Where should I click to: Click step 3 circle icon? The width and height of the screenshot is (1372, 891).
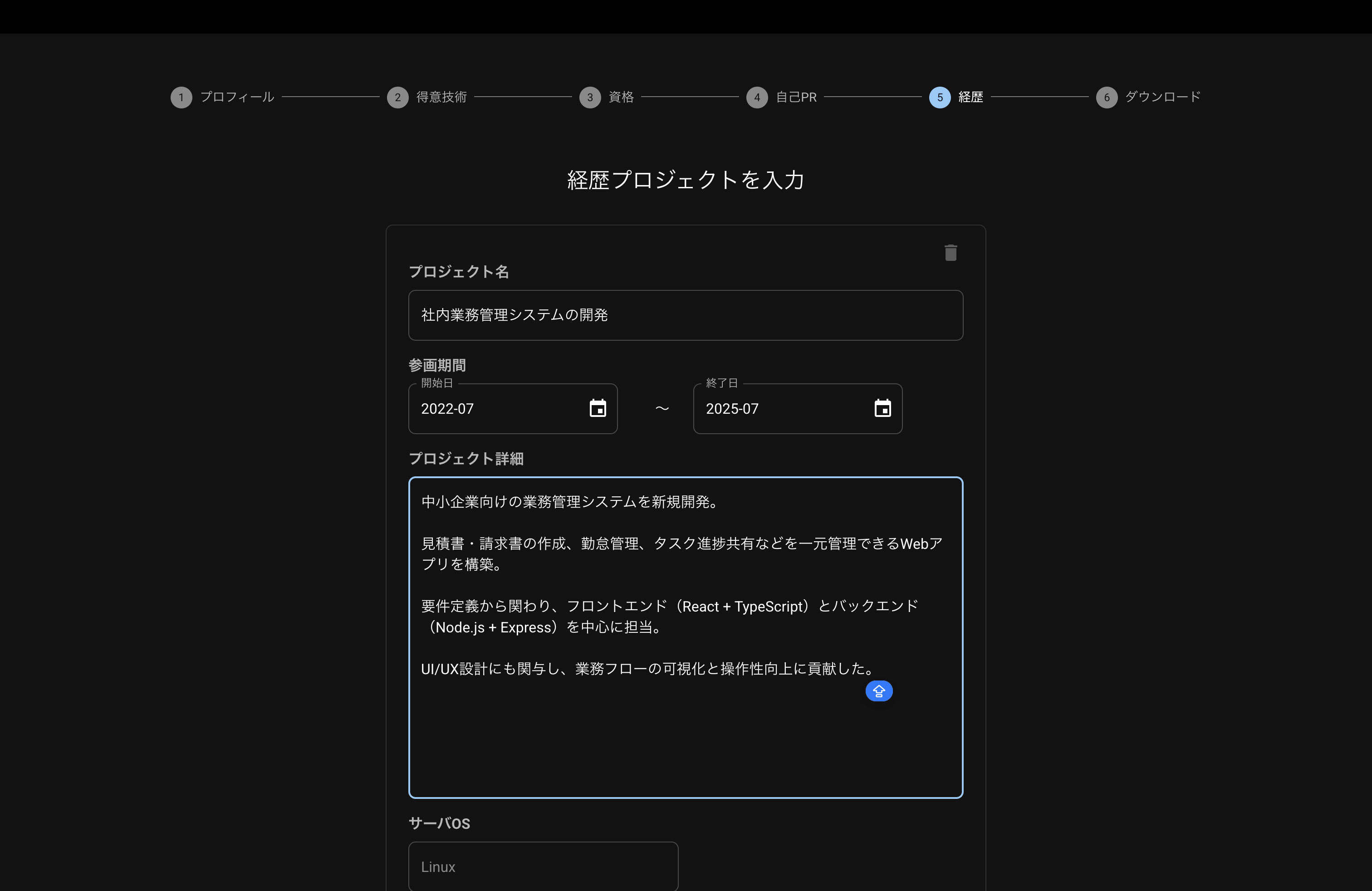590,98
